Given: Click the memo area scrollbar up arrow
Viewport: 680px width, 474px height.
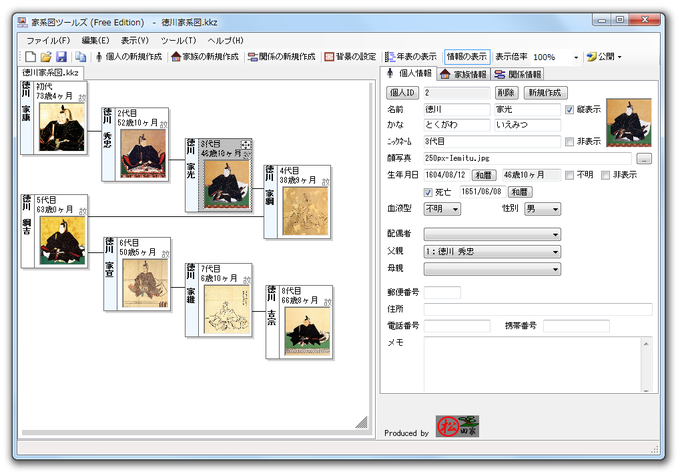Looking at the screenshot, I should coord(646,343).
